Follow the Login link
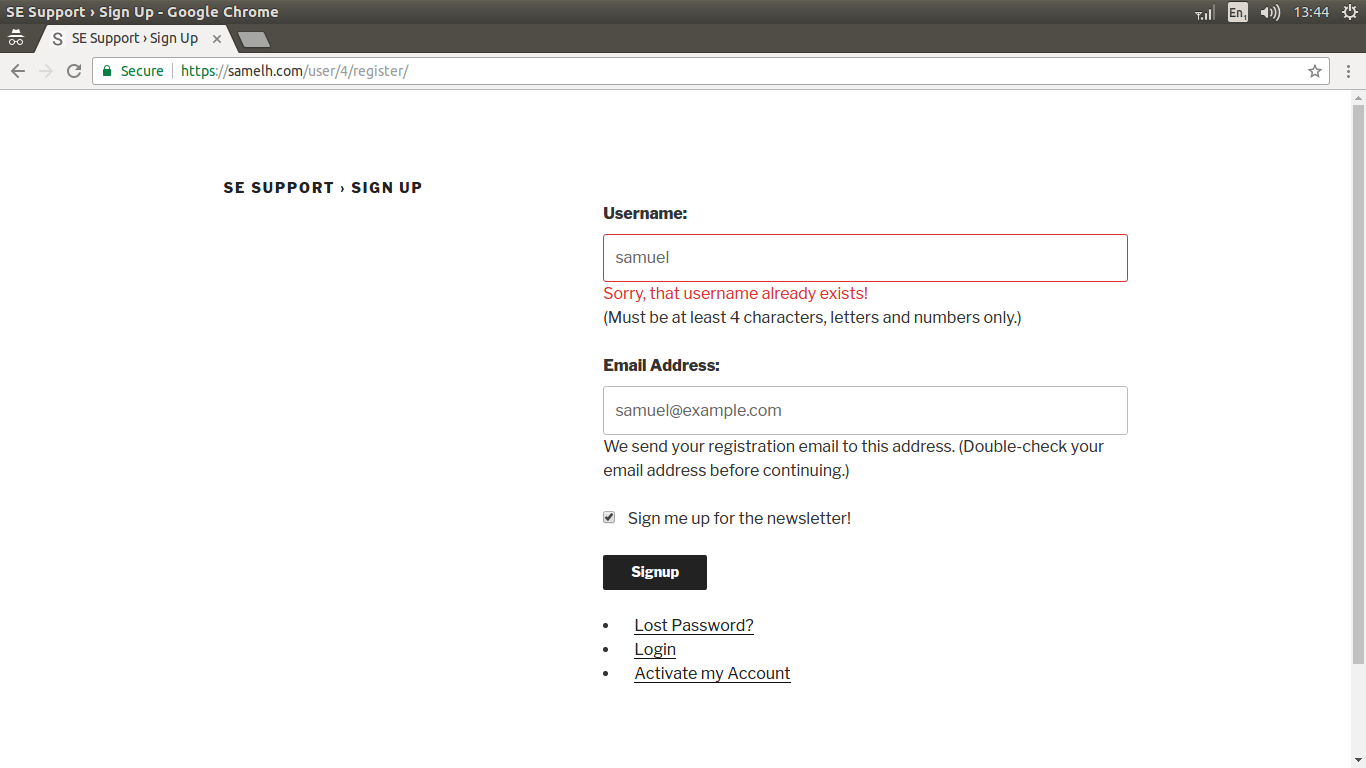This screenshot has height=768, width=1366. [x=655, y=649]
